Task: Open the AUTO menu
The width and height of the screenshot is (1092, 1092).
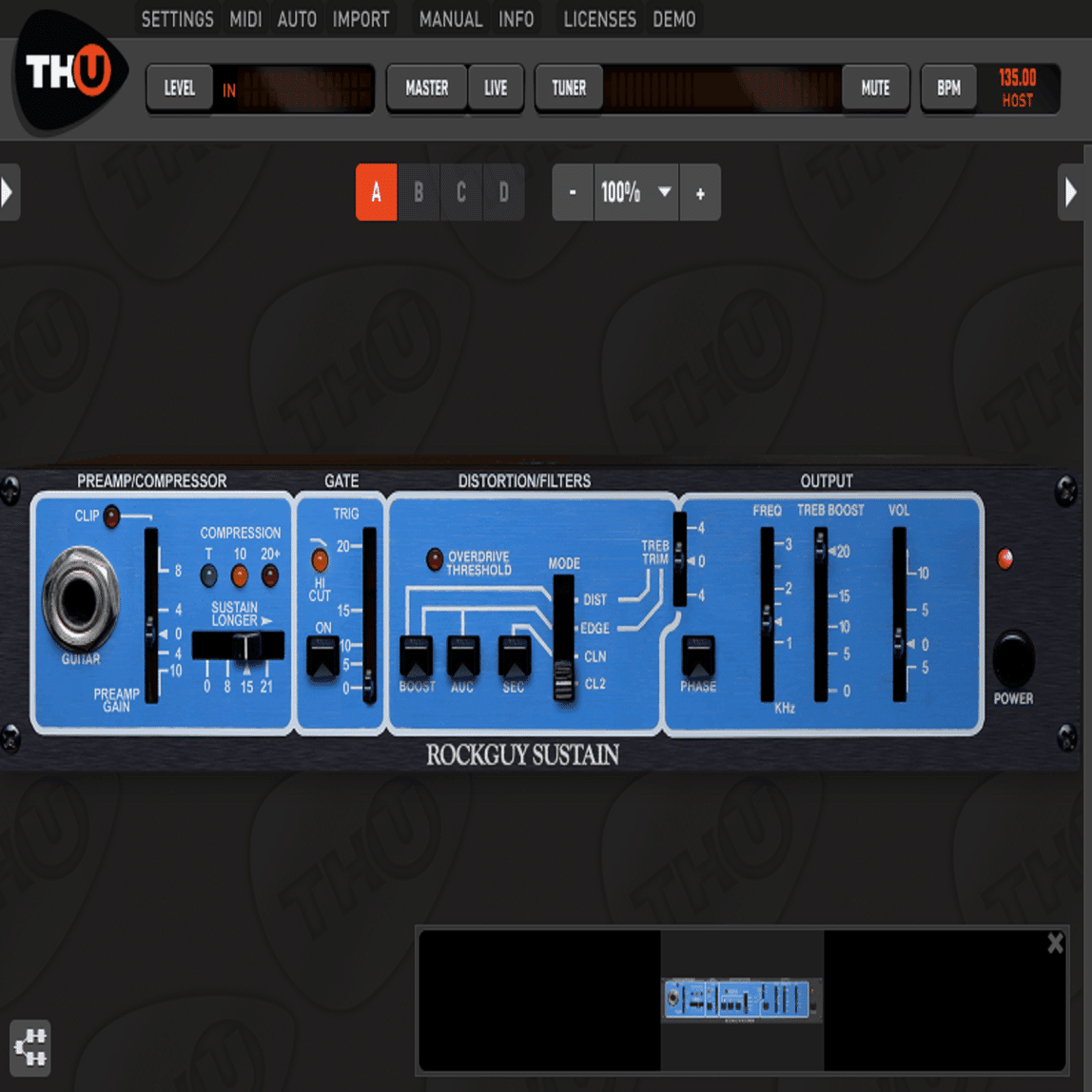Action: click(x=298, y=19)
